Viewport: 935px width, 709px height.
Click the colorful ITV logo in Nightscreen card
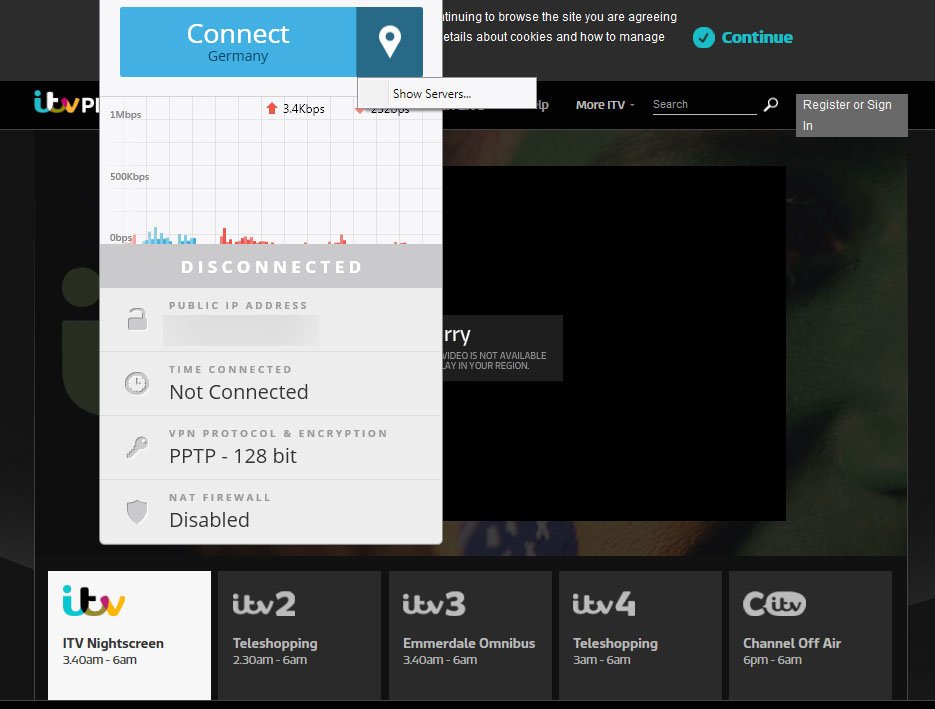94,601
